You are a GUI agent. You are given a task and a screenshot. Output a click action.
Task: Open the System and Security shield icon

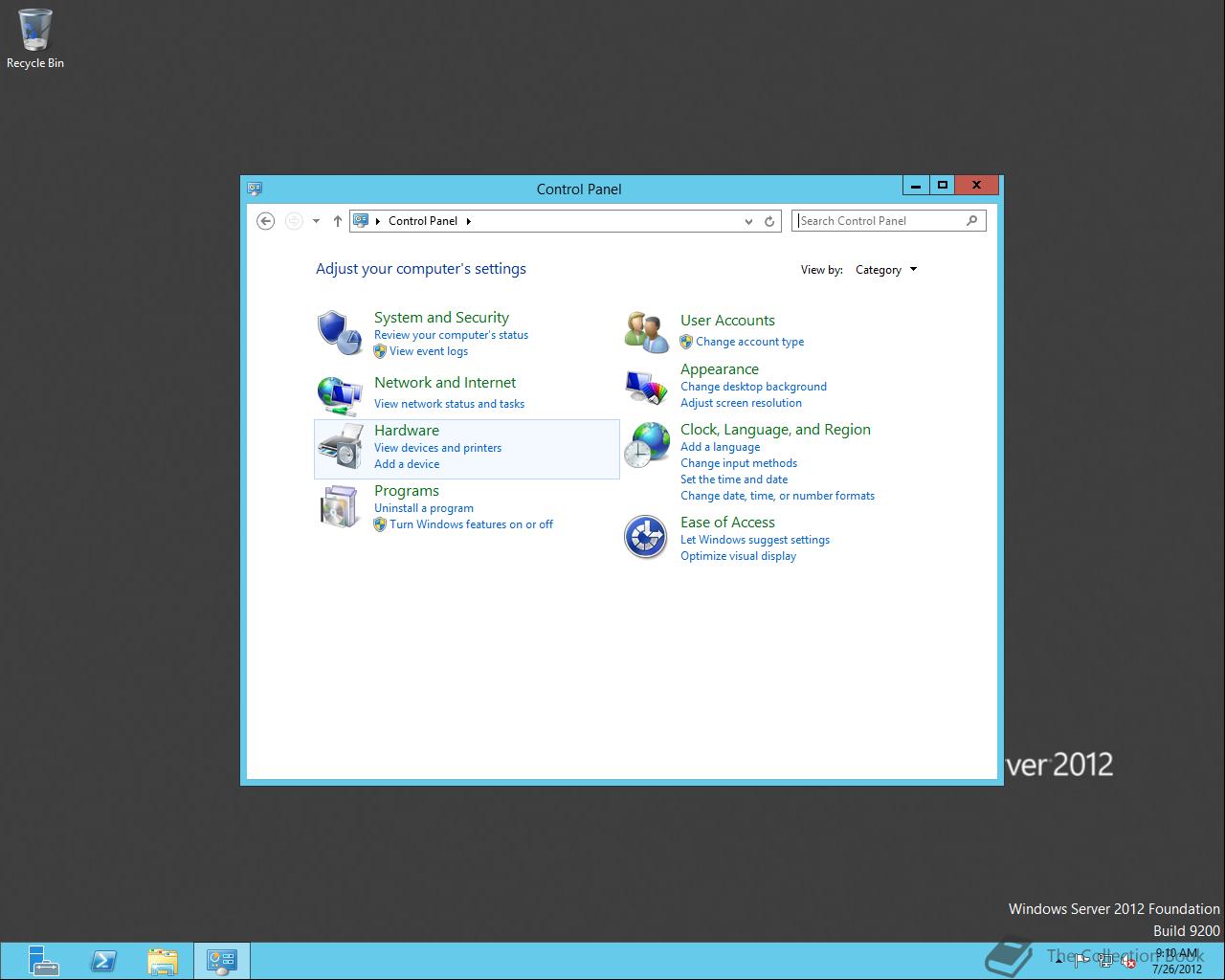(340, 333)
